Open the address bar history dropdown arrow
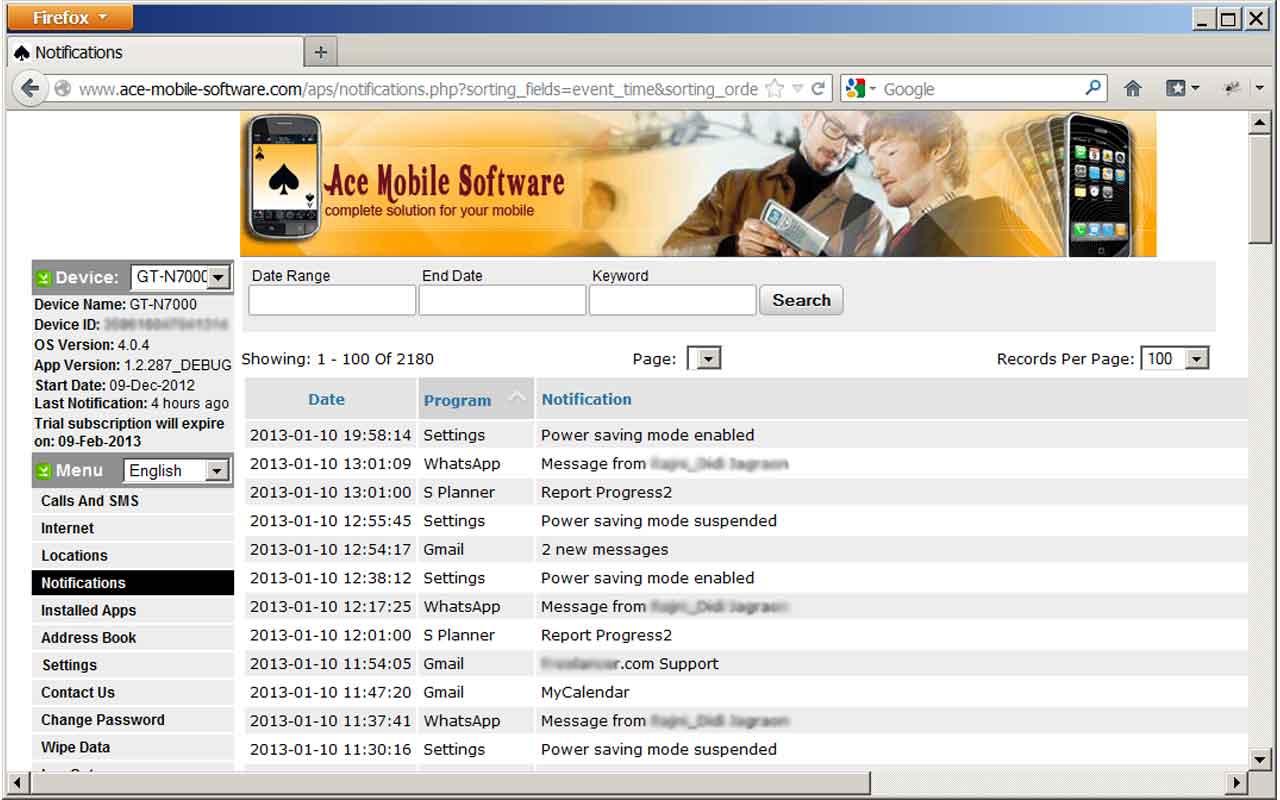Image resolution: width=1280 pixels, height=800 pixels. [797, 89]
